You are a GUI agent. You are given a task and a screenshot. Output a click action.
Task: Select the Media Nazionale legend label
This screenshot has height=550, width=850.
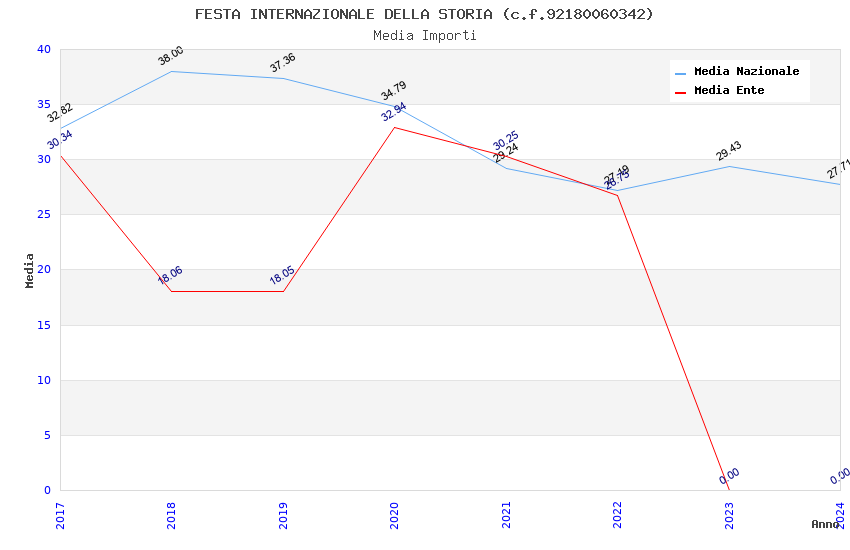tap(746, 72)
